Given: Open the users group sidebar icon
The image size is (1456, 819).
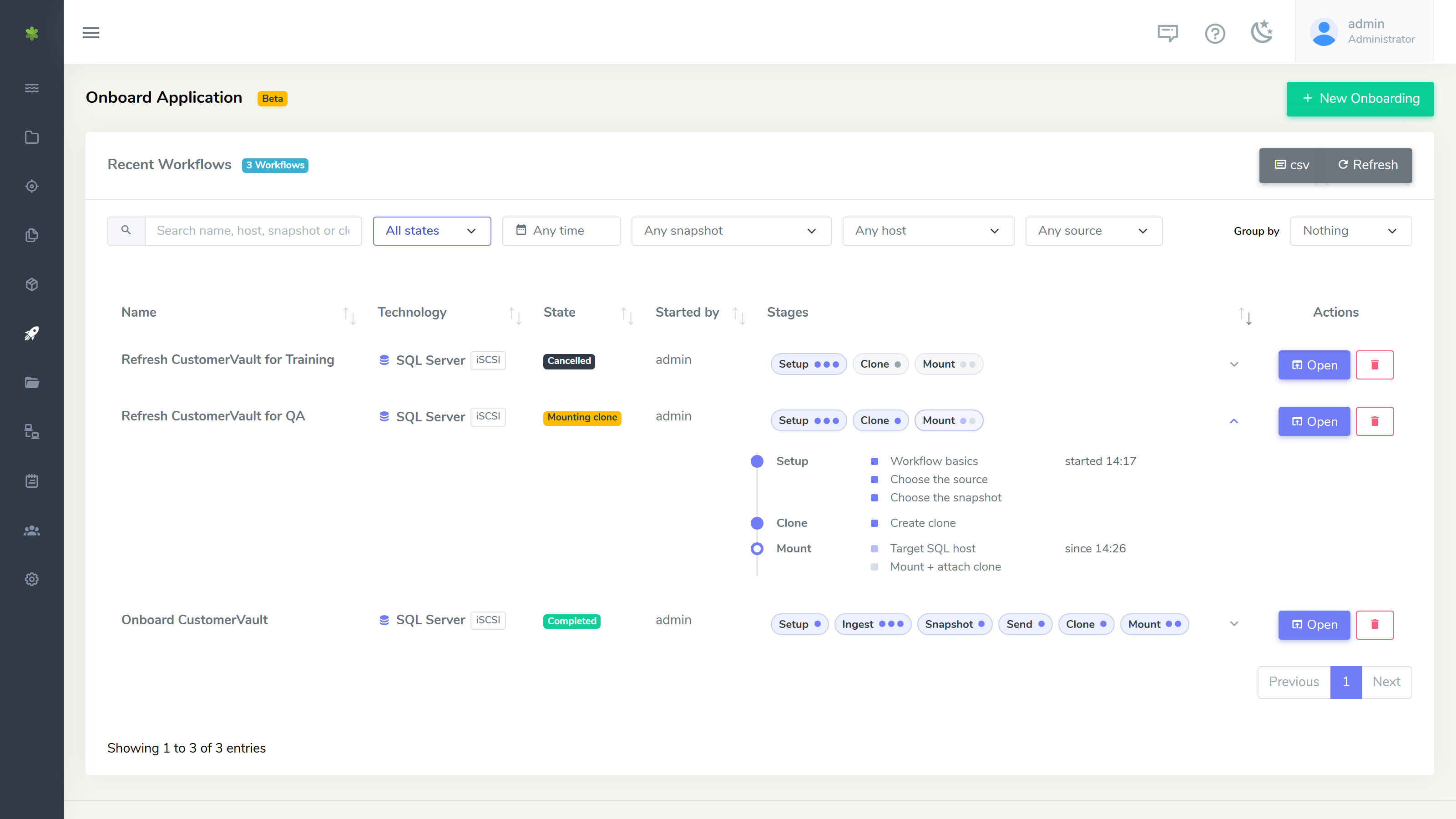Looking at the screenshot, I should [32, 530].
